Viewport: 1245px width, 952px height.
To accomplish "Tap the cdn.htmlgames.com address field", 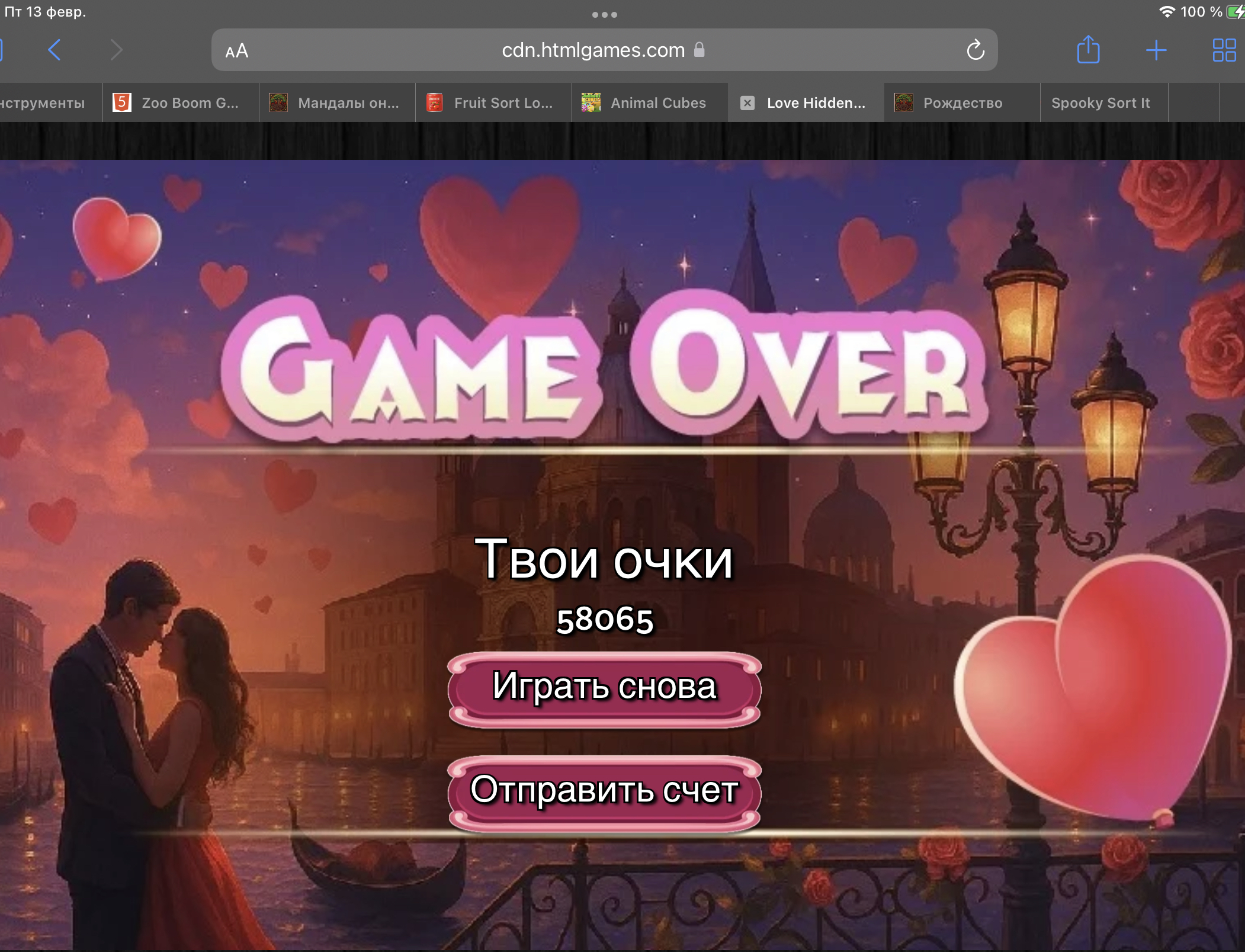I will click(x=593, y=50).
